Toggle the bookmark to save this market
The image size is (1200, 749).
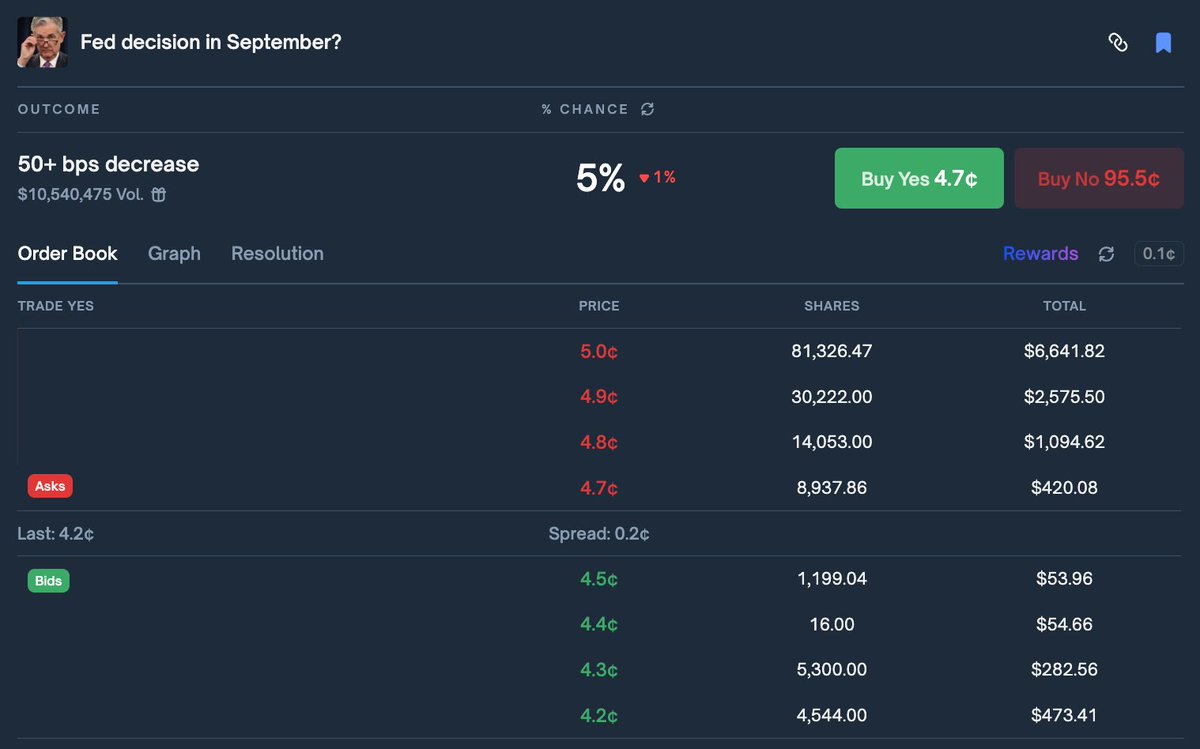(1163, 42)
